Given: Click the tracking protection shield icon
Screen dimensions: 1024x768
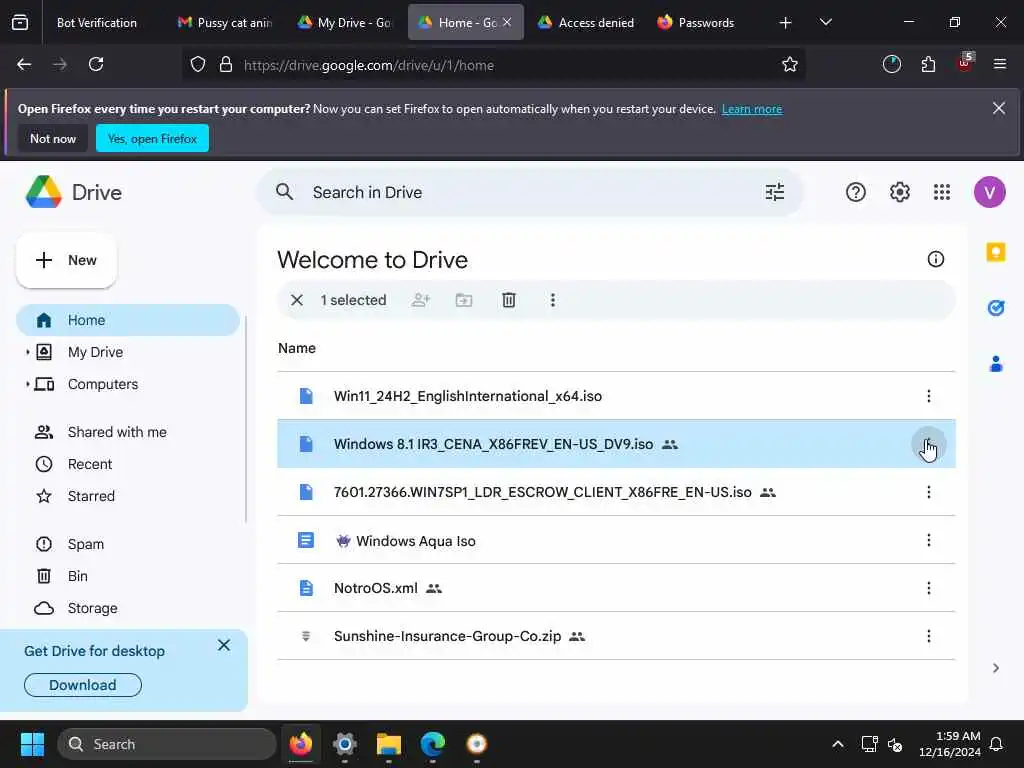Looking at the screenshot, I should [198, 65].
